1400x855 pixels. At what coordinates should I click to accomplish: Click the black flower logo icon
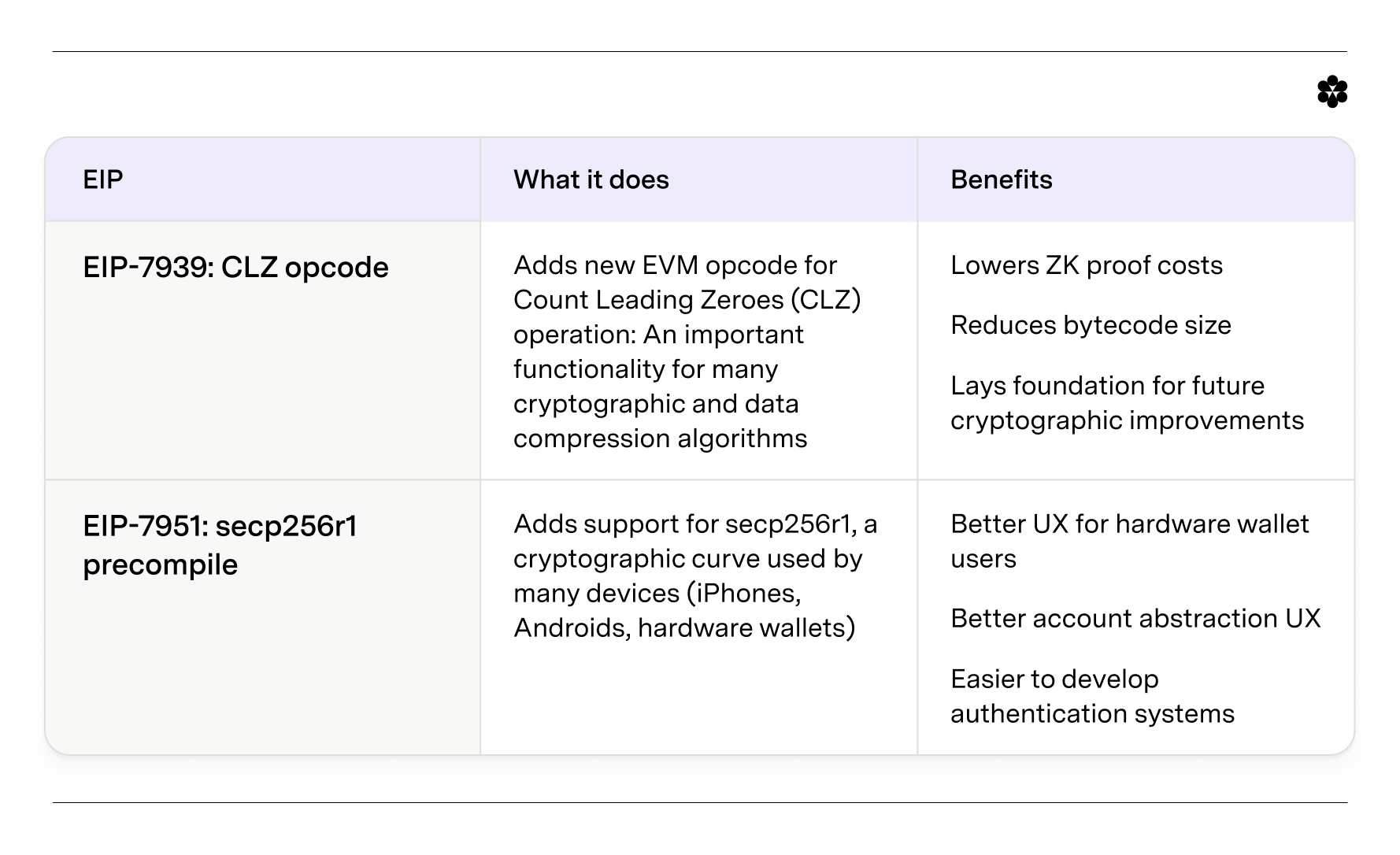pyautogui.click(x=1331, y=92)
